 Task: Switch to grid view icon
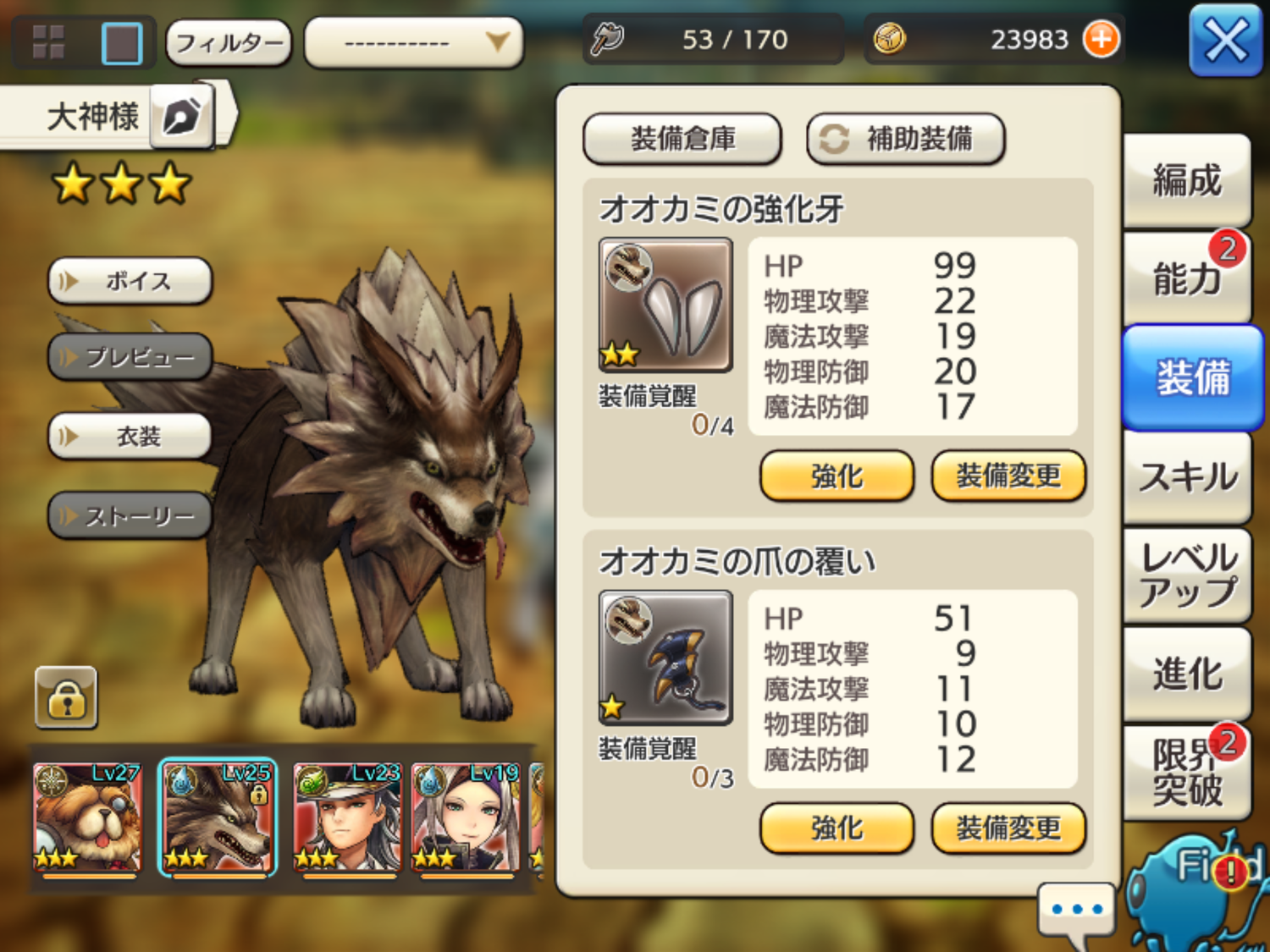[48, 41]
